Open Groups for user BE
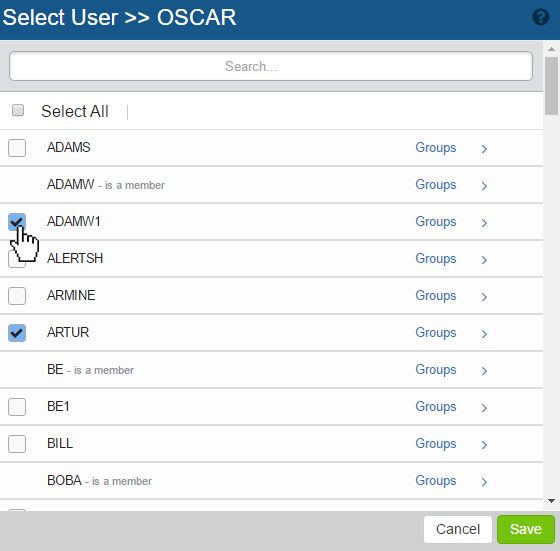 tap(435, 370)
